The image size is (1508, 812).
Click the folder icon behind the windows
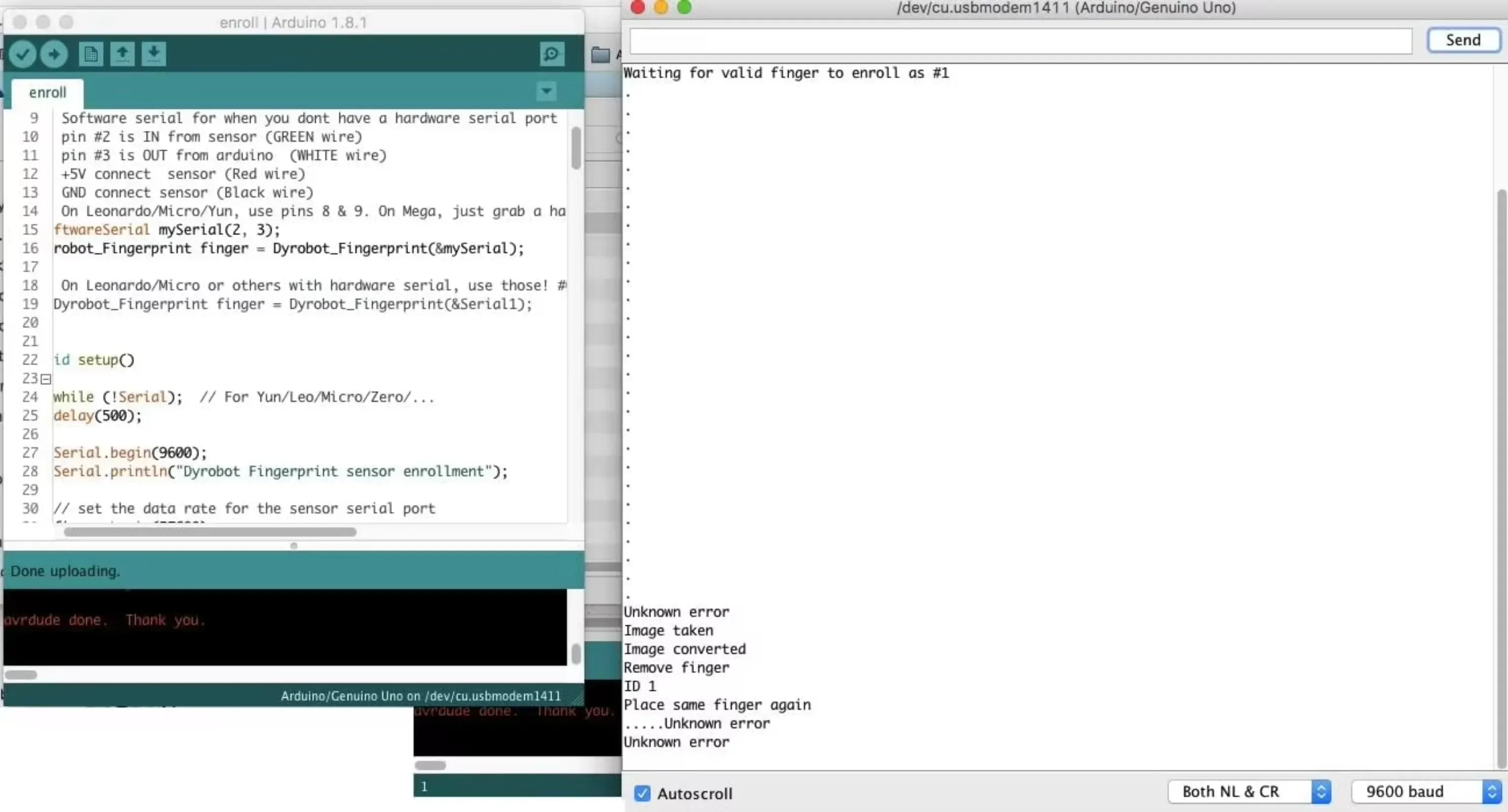coord(600,55)
